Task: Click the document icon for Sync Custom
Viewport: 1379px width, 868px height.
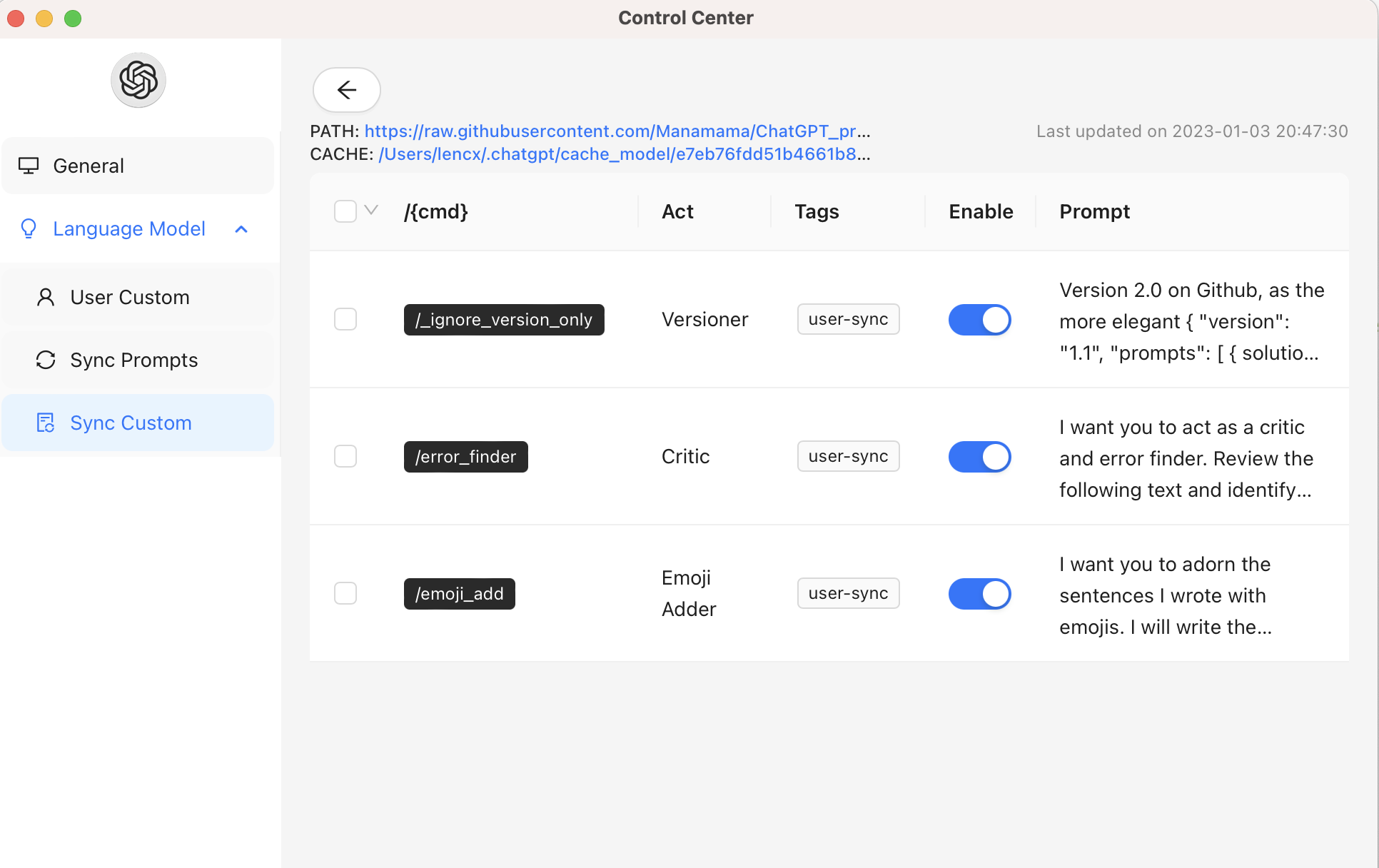Action: tap(46, 423)
